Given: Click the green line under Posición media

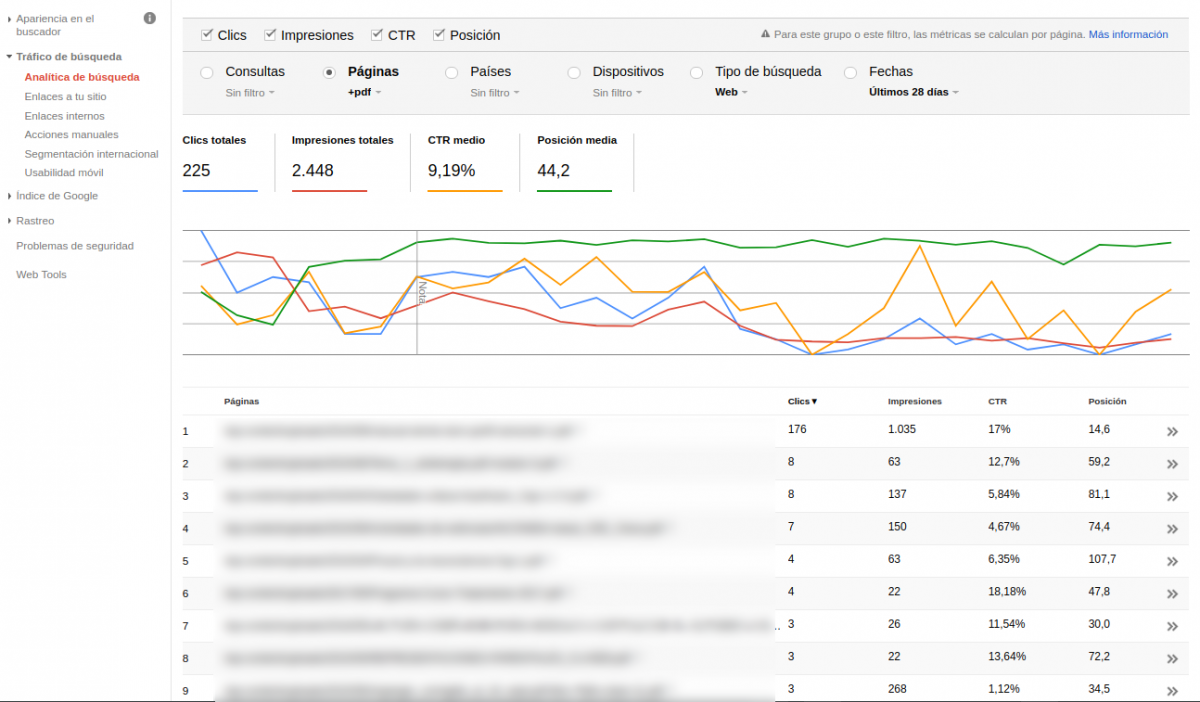Looking at the screenshot, I should coord(574,190).
